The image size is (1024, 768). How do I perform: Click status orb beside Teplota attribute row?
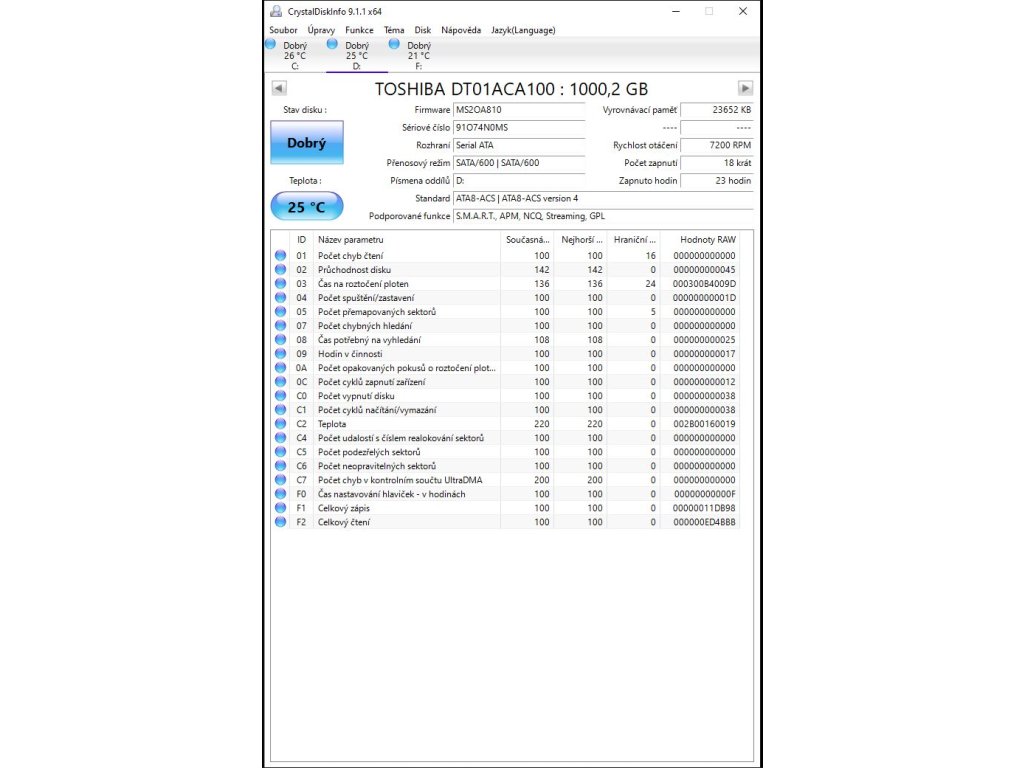point(281,424)
